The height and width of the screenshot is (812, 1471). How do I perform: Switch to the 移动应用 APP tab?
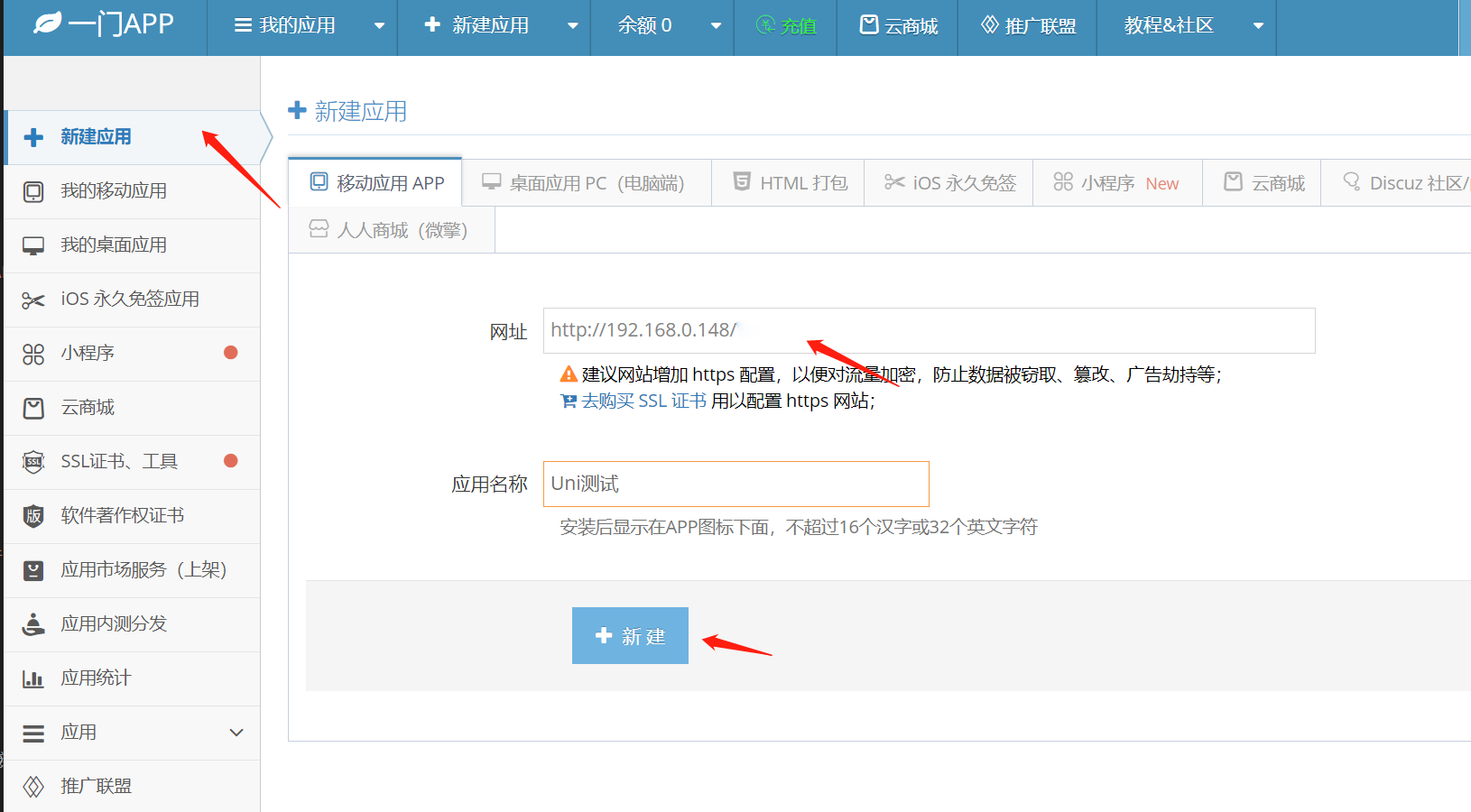(x=375, y=183)
